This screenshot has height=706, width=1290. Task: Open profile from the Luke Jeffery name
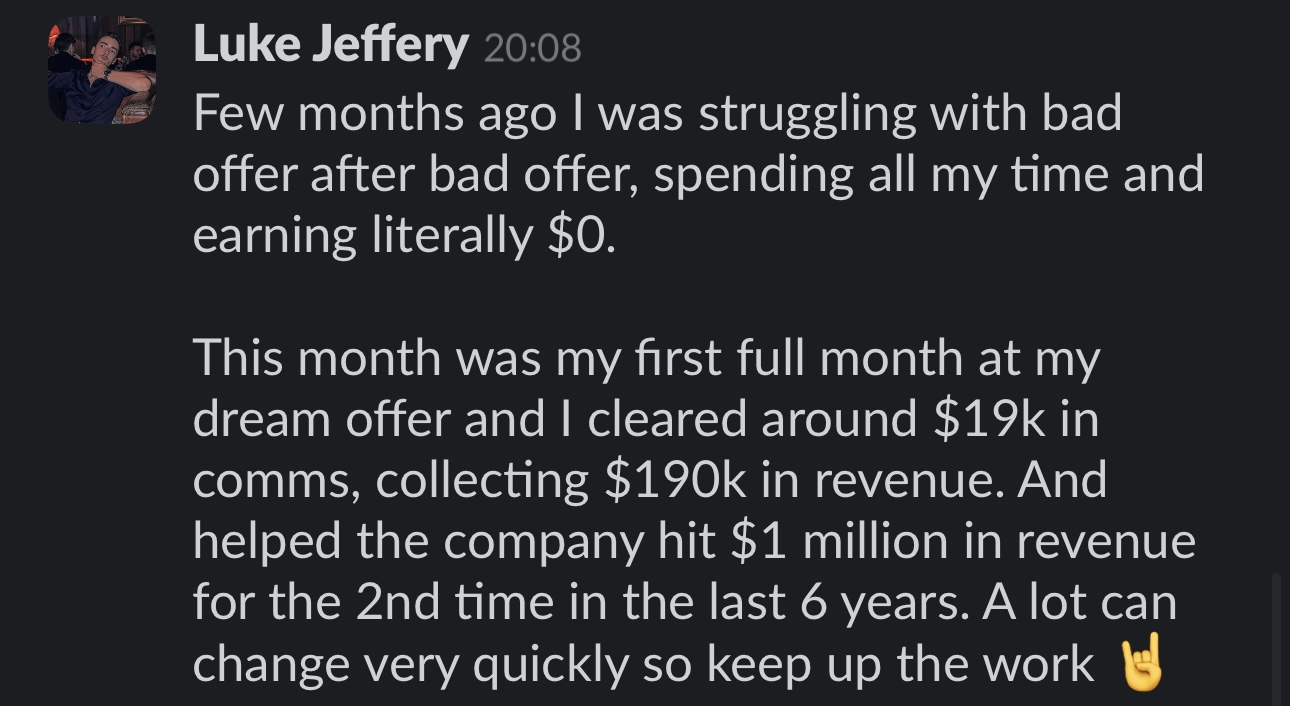coord(330,45)
